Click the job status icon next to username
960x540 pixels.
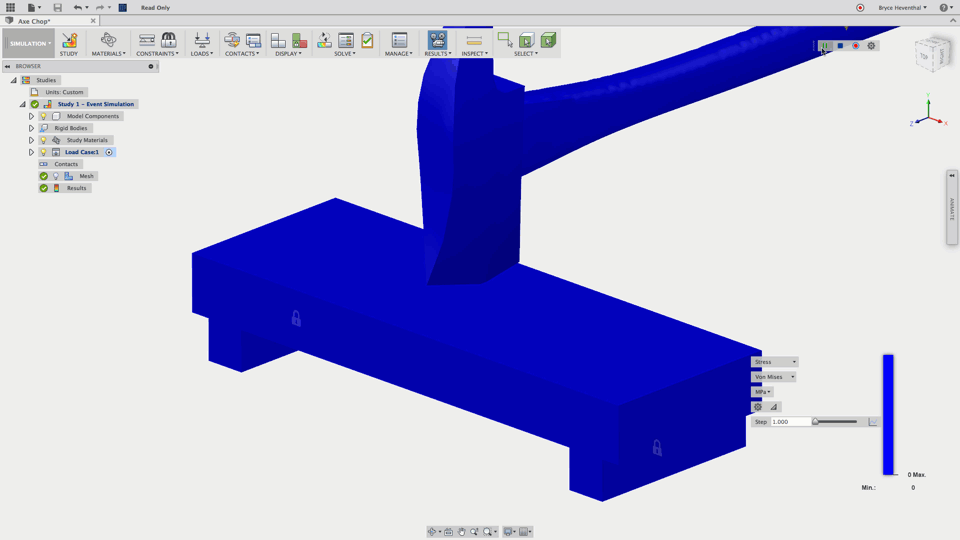pyautogui.click(x=860, y=8)
